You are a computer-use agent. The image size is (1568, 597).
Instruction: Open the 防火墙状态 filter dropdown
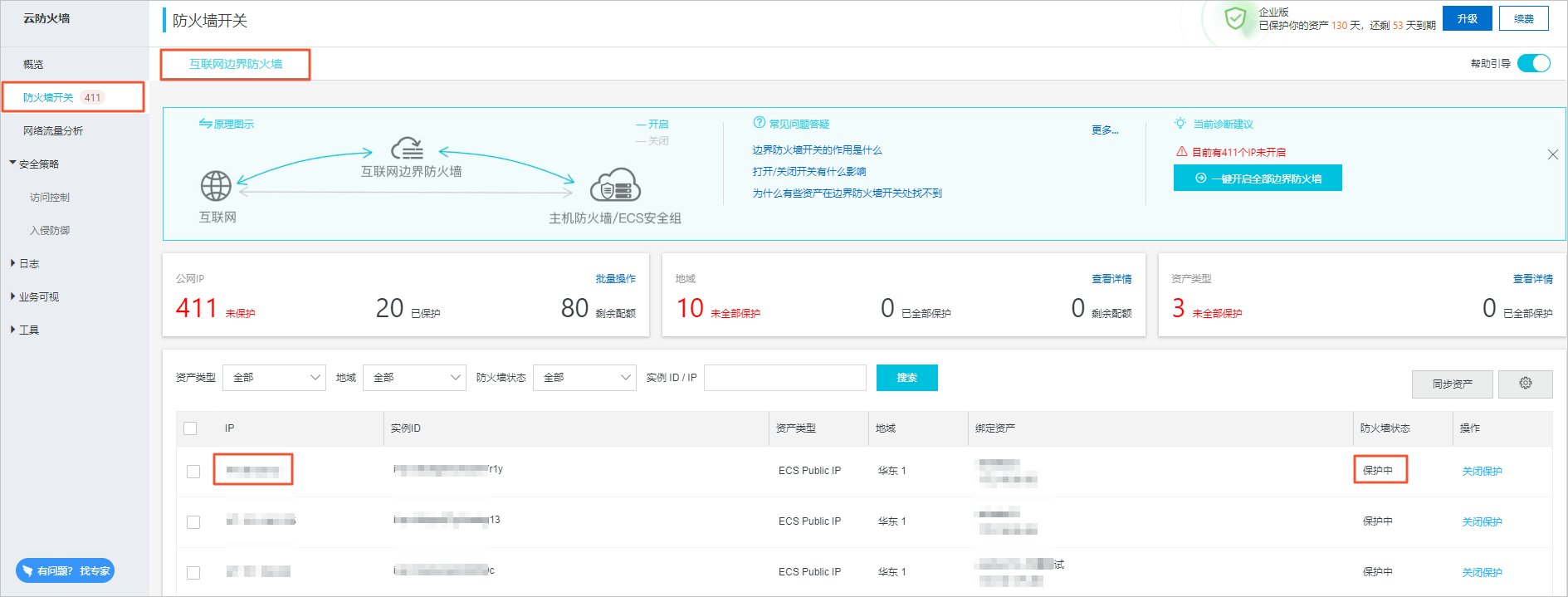pyautogui.click(x=584, y=378)
